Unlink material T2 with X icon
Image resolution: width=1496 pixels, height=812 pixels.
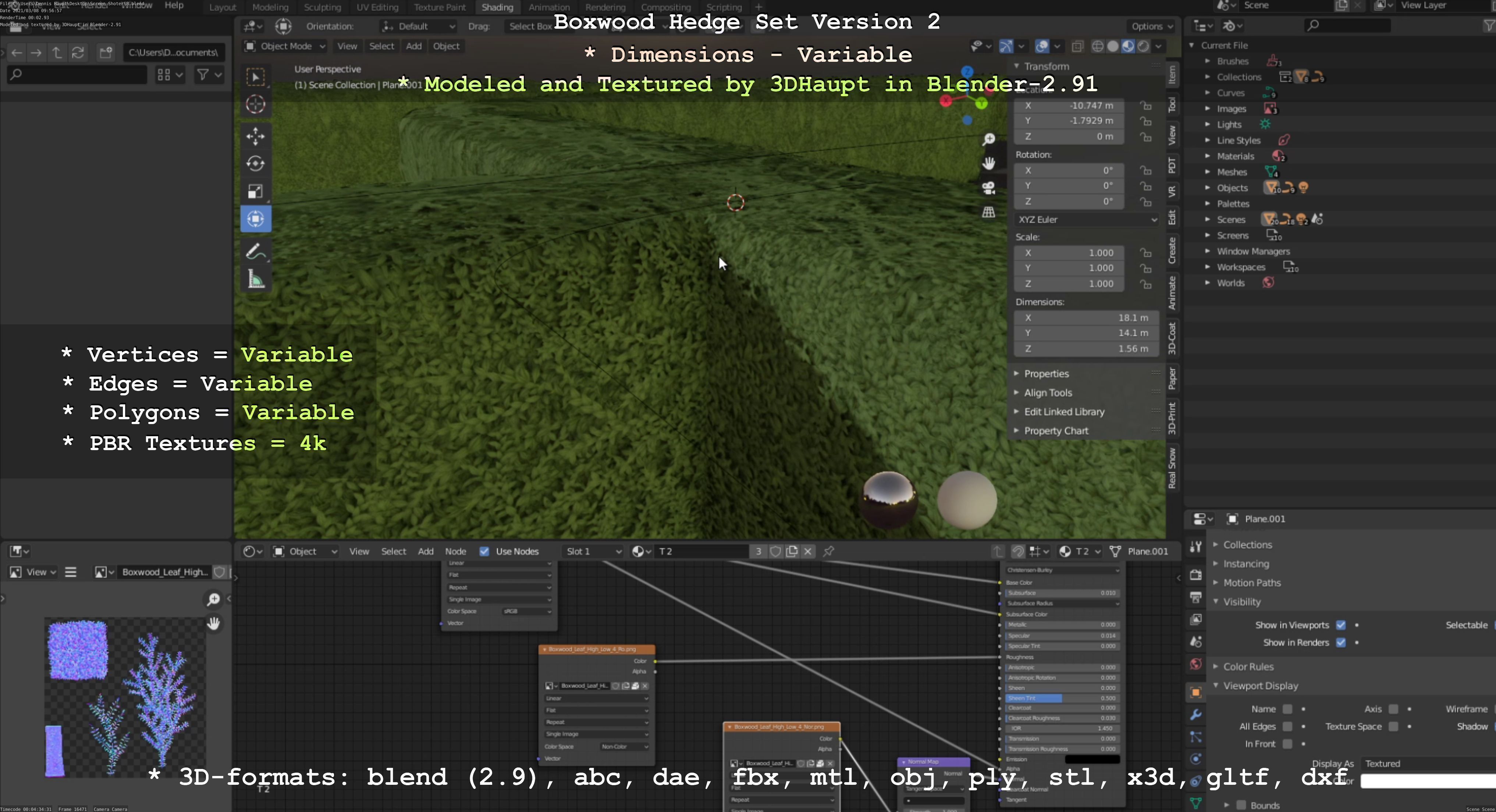808,551
